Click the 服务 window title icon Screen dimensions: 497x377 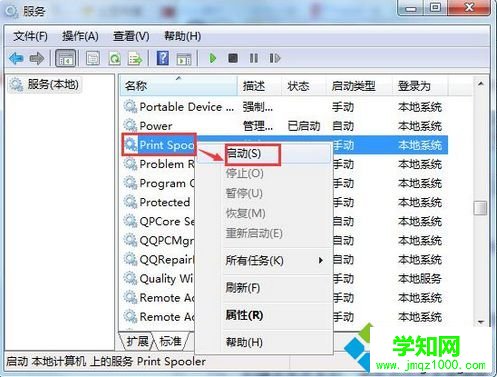(11, 11)
